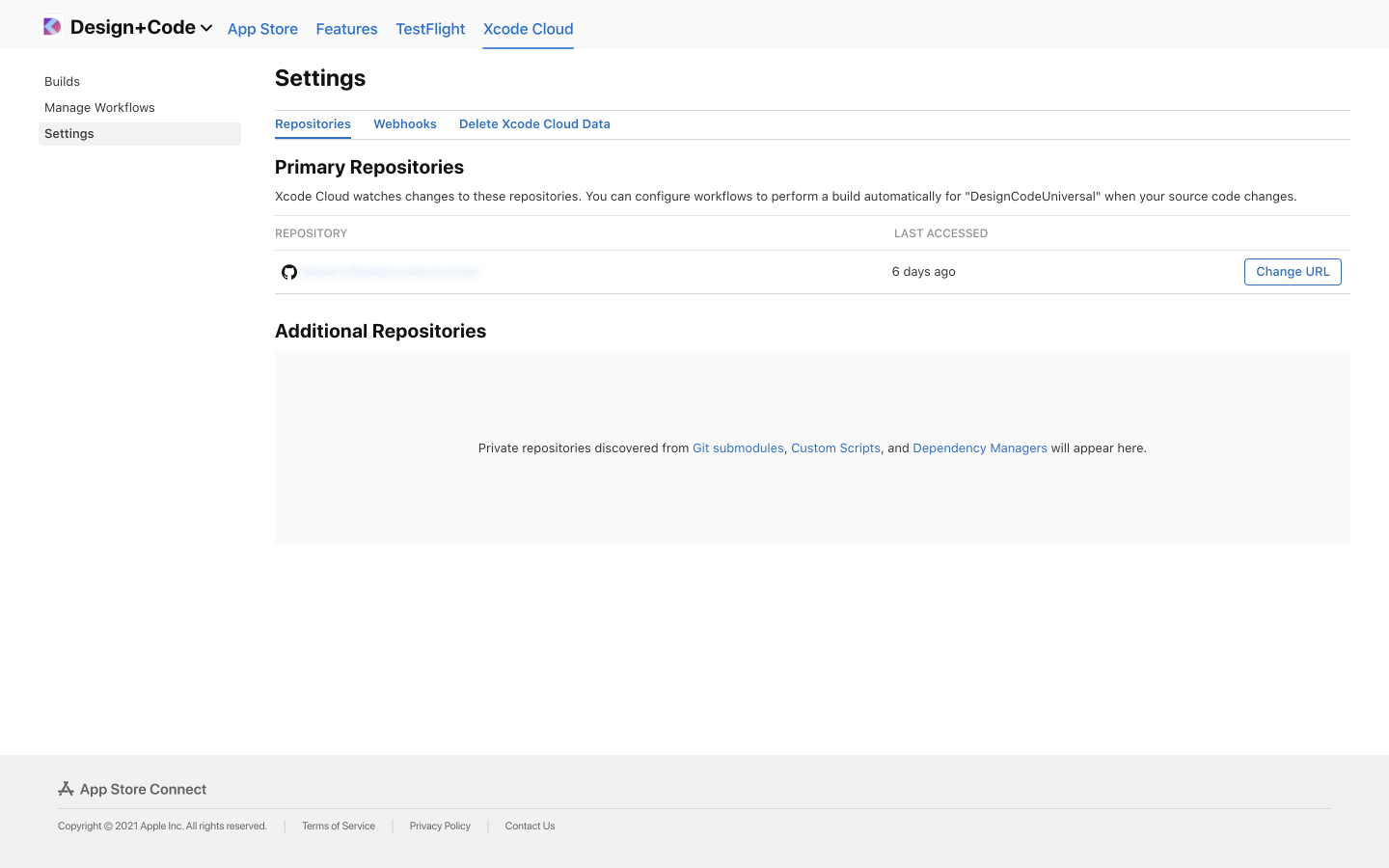Select the Xcode Cloud section
The height and width of the screenshot is (868, 1389).
coord(528,29)
